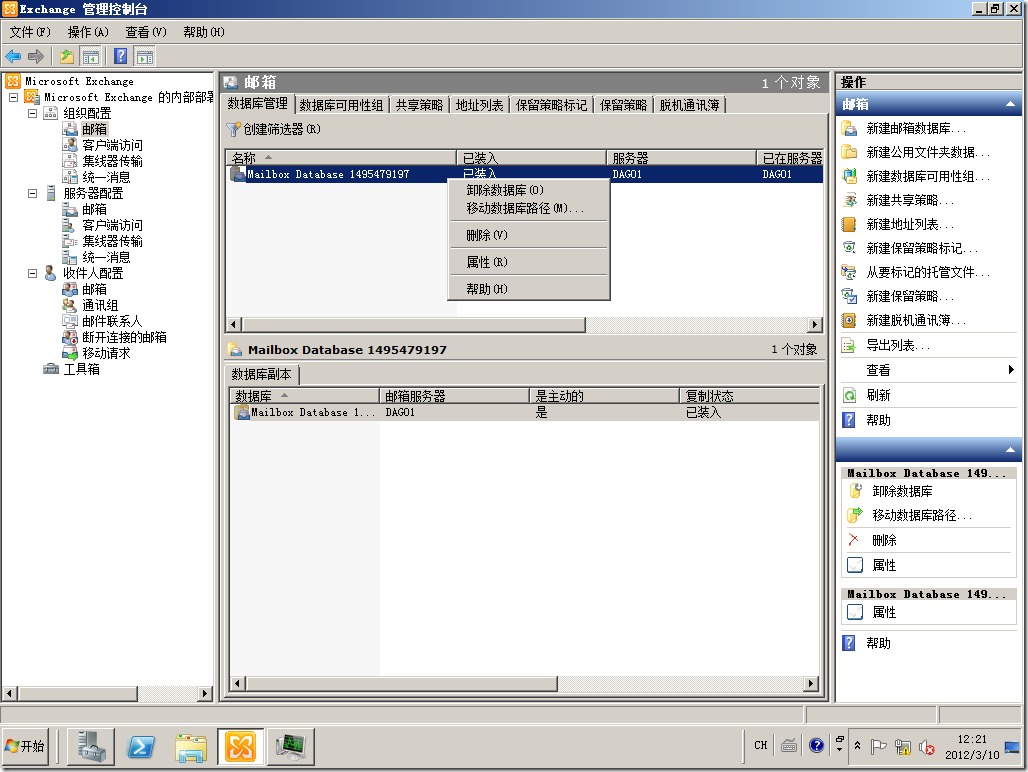Viewport: 1028px width, 772px height.
Task: Open the 新建邮箱数据库 wizard icon
Action: point(850,127)
